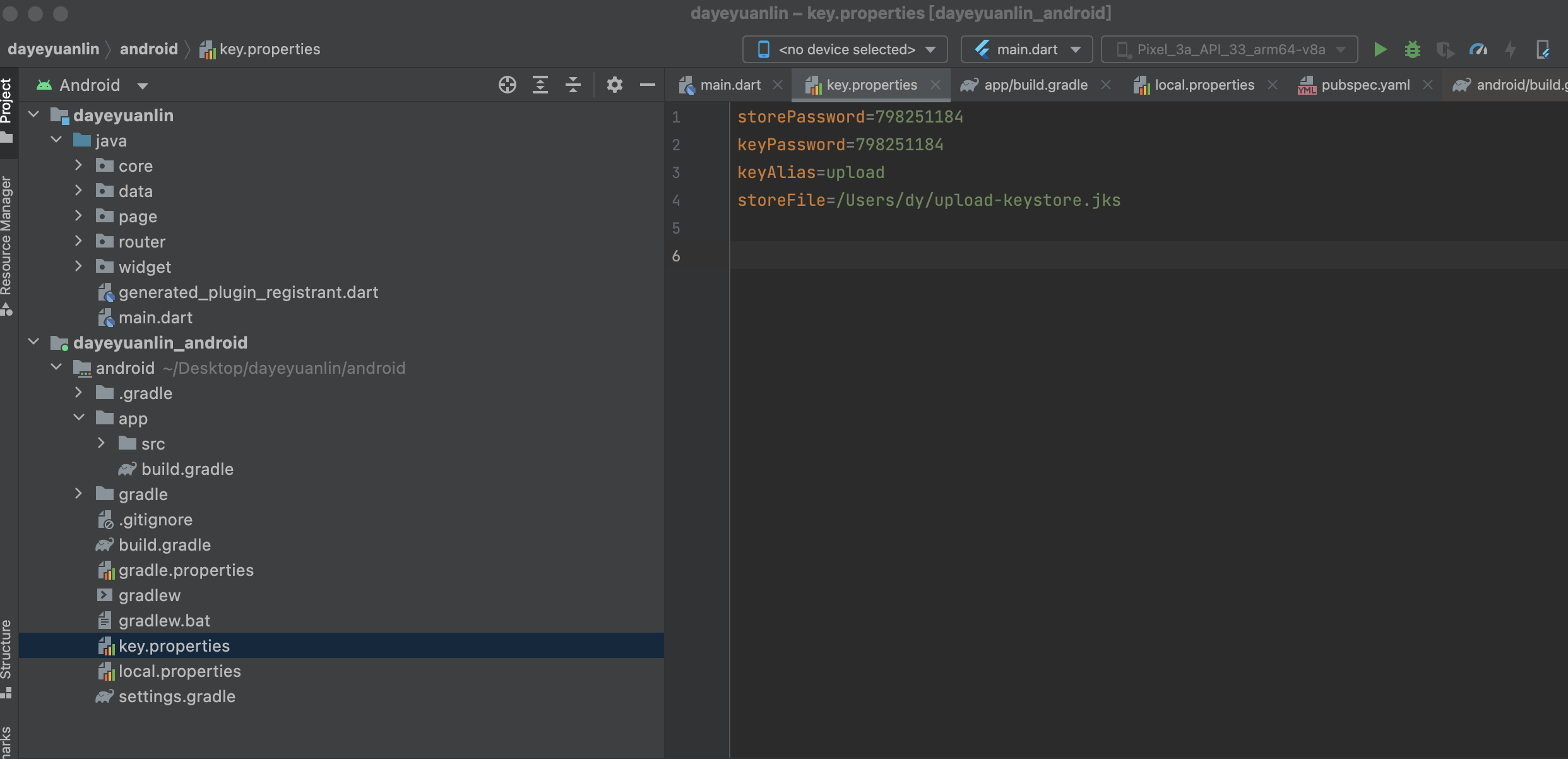Expand the widget folder
This screenshot has height=759, width=1568.
pos(79,266)
